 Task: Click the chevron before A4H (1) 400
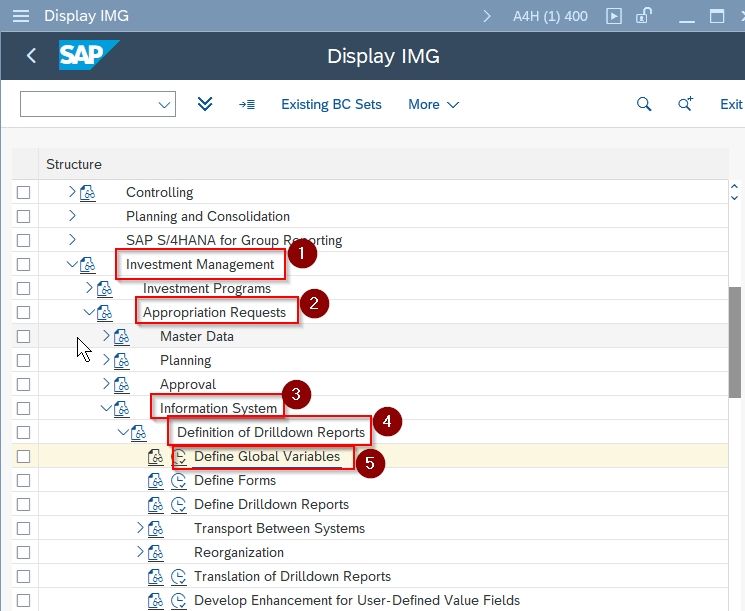pos(487,16)
